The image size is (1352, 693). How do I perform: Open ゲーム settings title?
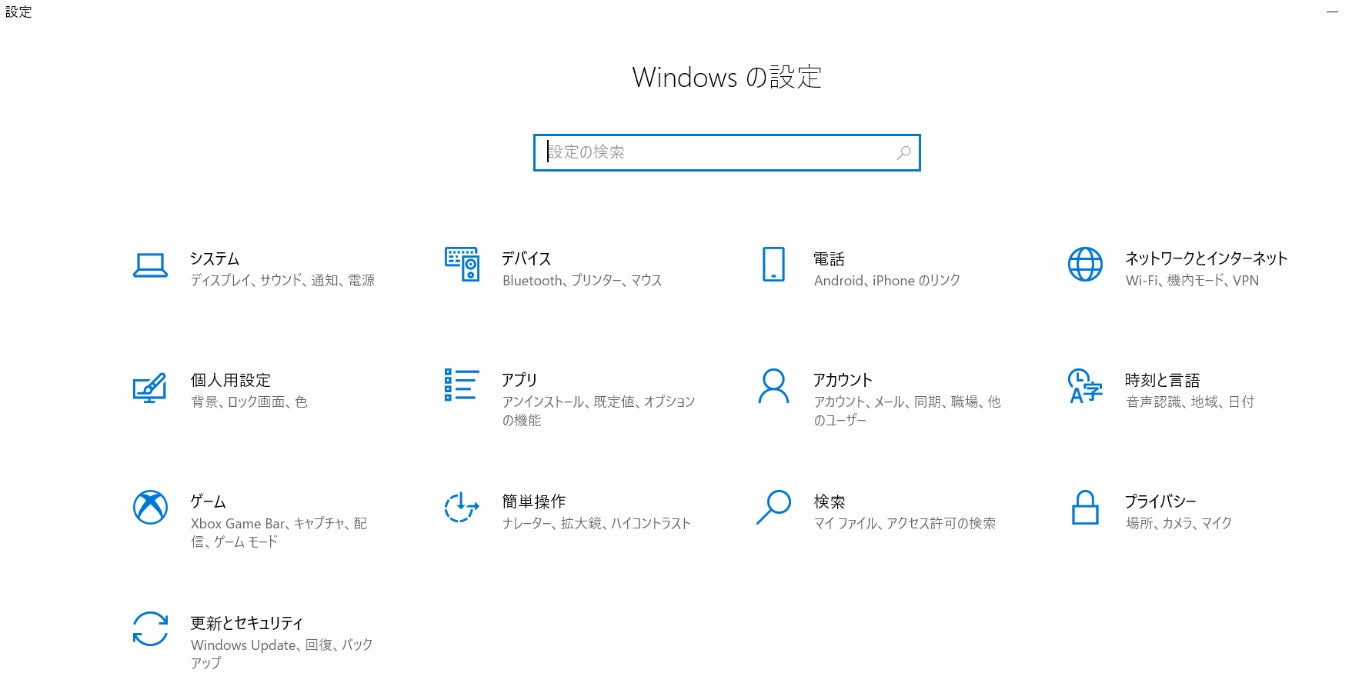208,502
